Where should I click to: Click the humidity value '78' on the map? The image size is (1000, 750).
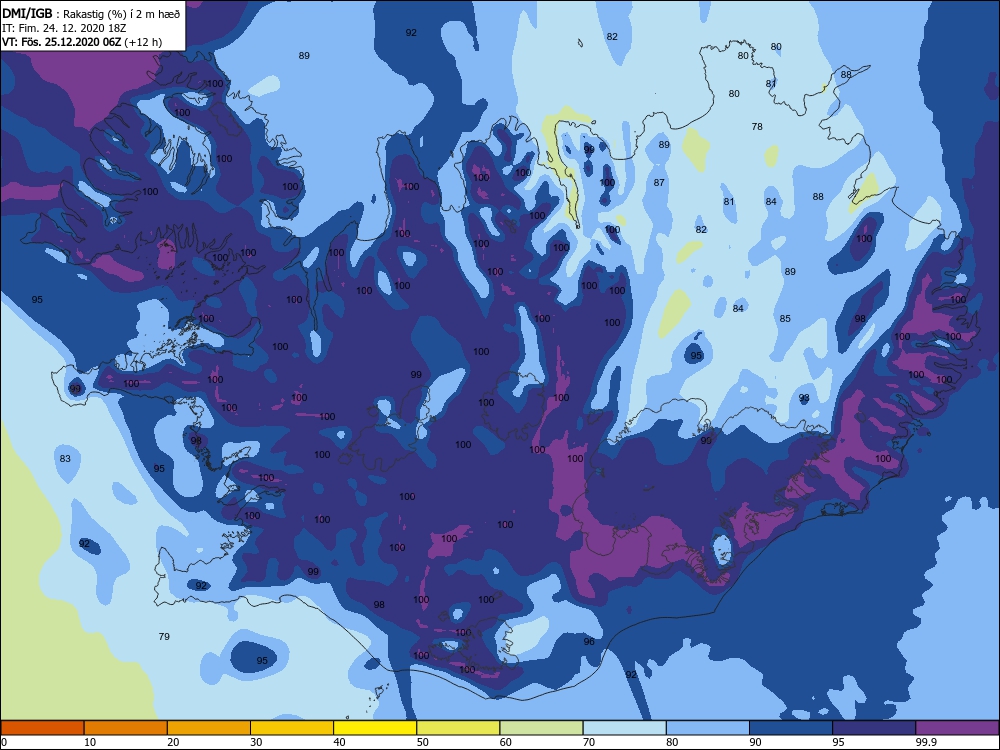757,126
